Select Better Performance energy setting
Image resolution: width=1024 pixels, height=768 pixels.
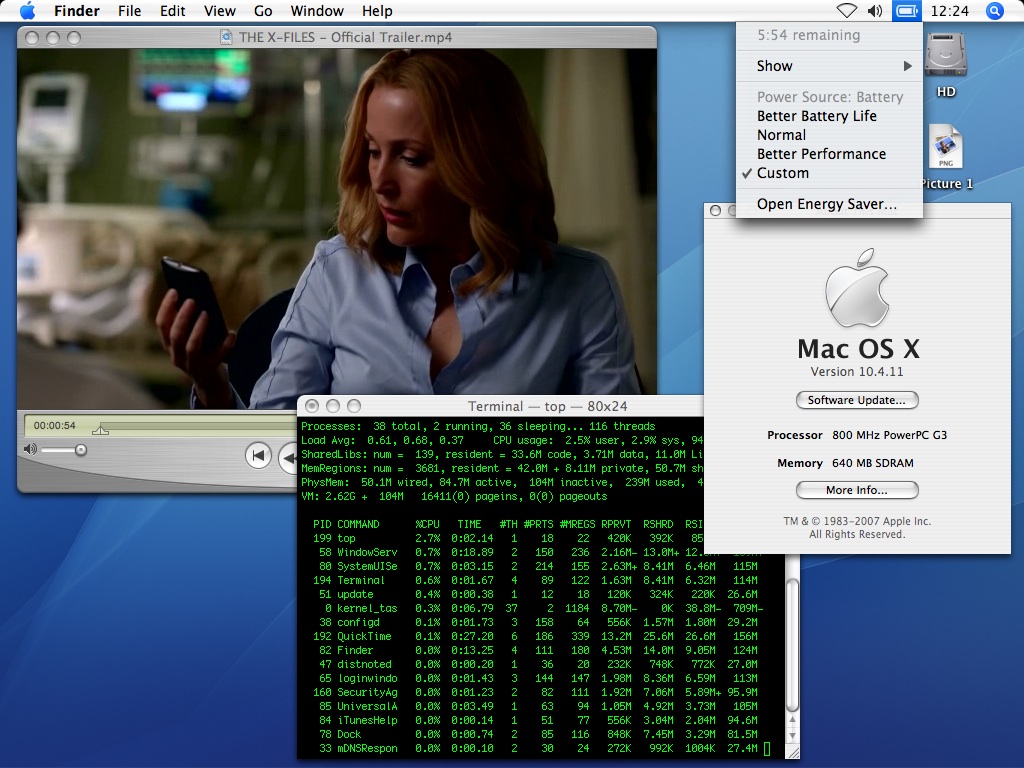(x=829, y=154)
